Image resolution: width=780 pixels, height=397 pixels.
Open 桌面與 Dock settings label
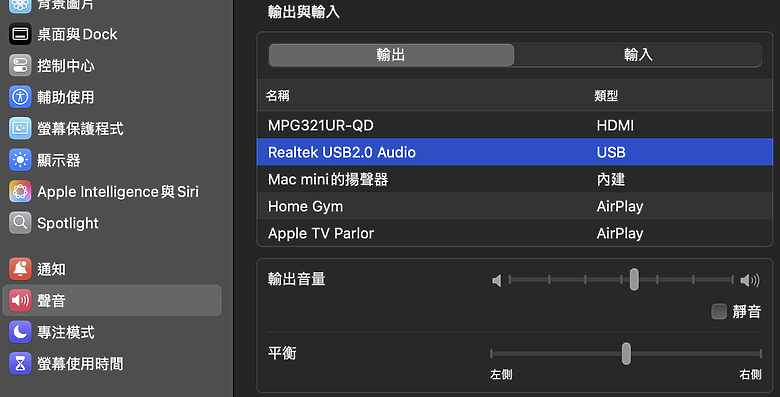(x=77, y=34)
